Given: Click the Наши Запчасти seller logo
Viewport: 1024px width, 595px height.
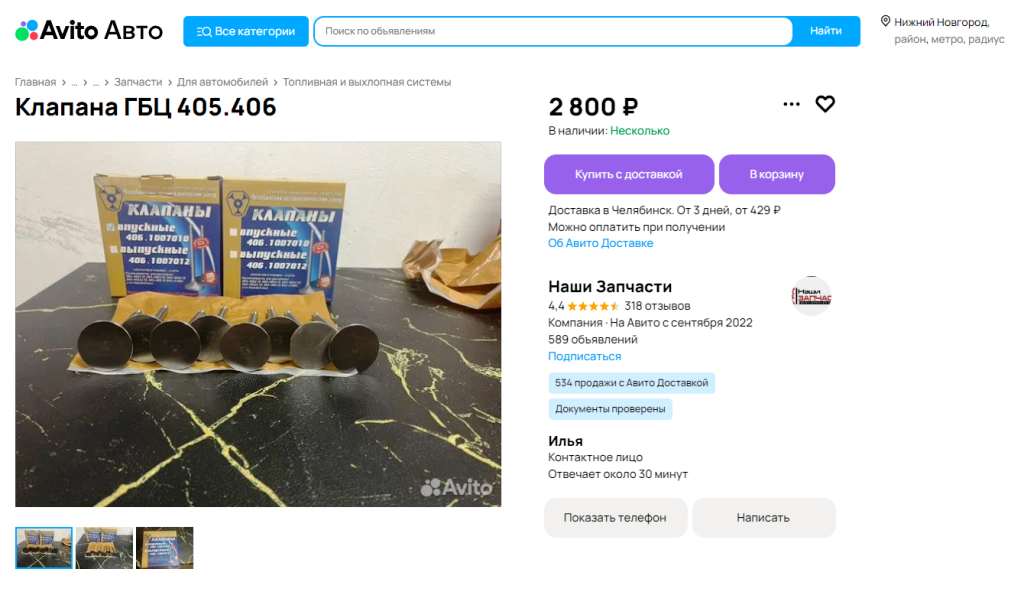Looking at the screenshot, I should [811, 295].
